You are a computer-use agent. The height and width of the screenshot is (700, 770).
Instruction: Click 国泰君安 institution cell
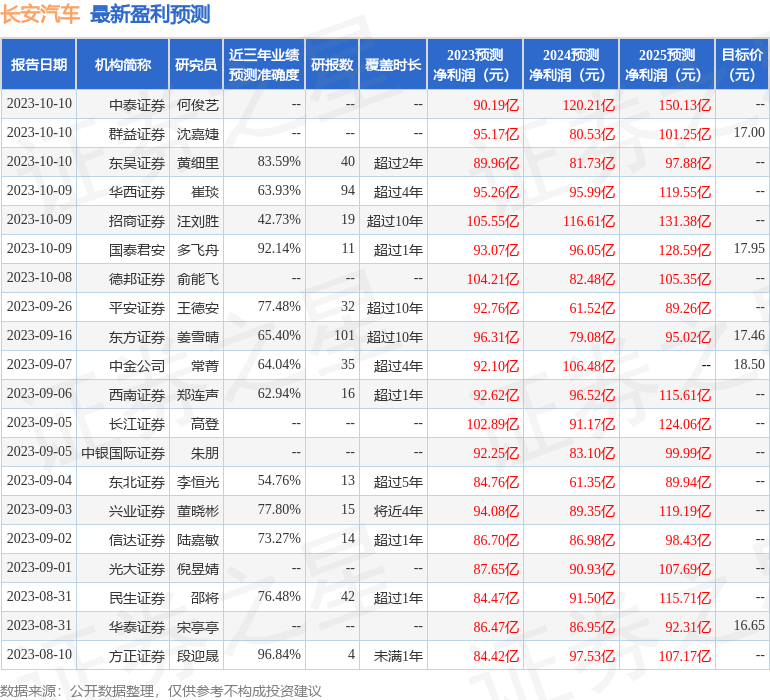(137, 250)
